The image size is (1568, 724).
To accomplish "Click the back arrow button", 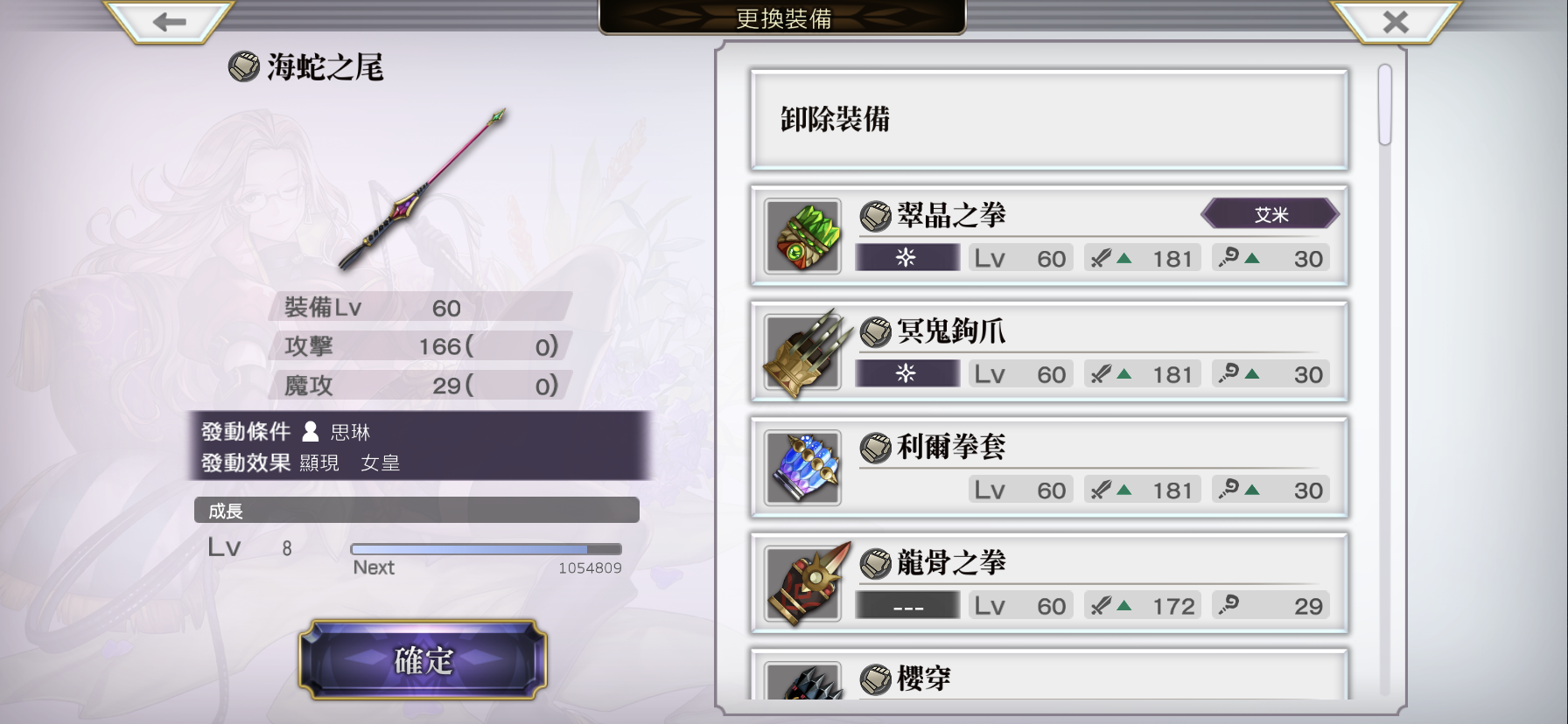I will (169, 22).
